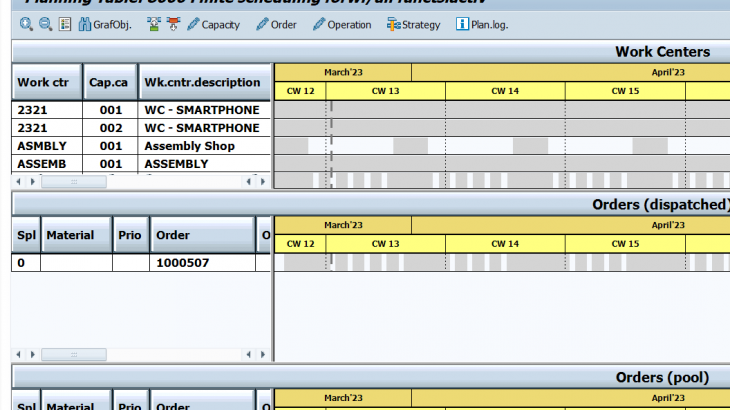Click Order column header in dispatched orders

[x=203, y=235]
